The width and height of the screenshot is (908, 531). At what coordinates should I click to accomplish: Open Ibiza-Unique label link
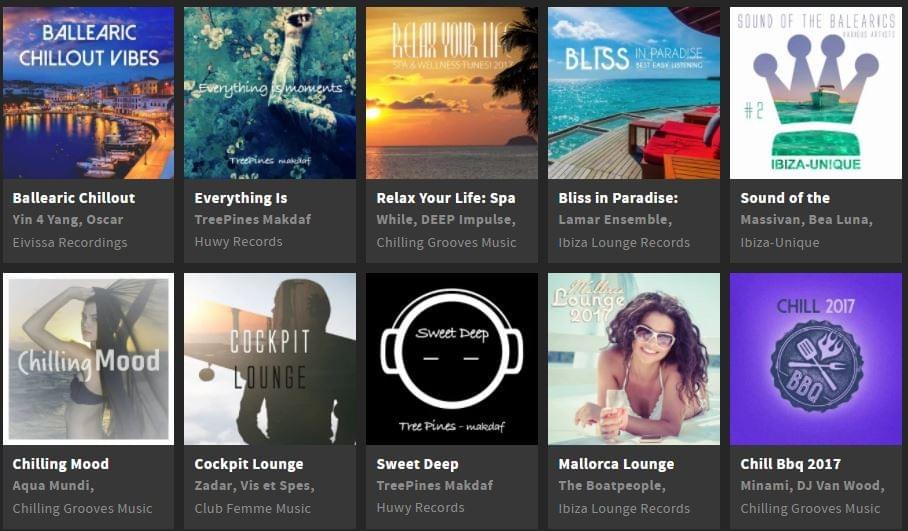(x=779, y=243)
